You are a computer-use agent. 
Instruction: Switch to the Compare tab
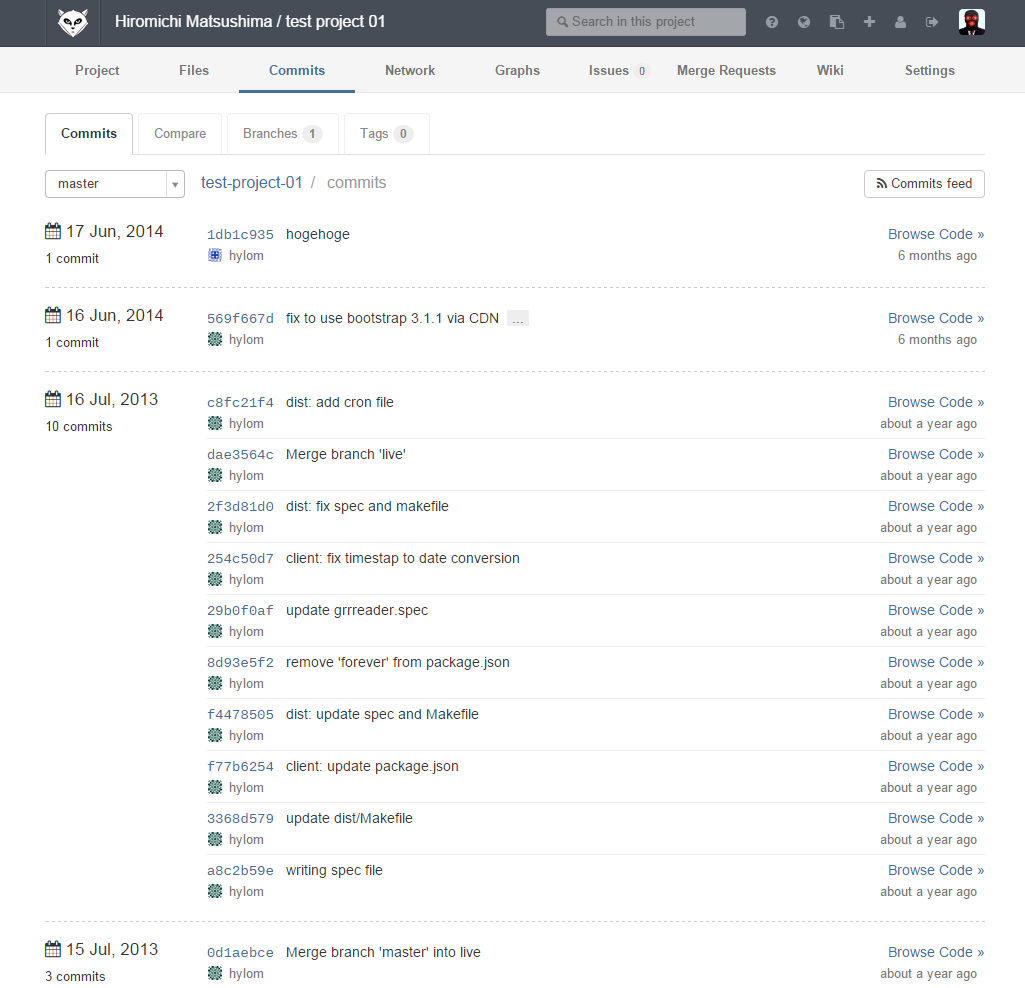tap(180, 134)
